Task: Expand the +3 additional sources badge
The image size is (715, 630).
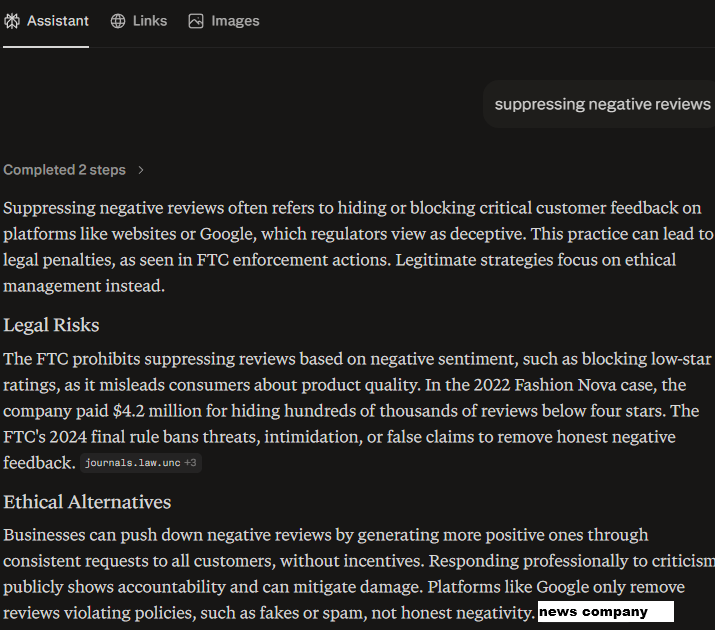Action: [190, 463]
